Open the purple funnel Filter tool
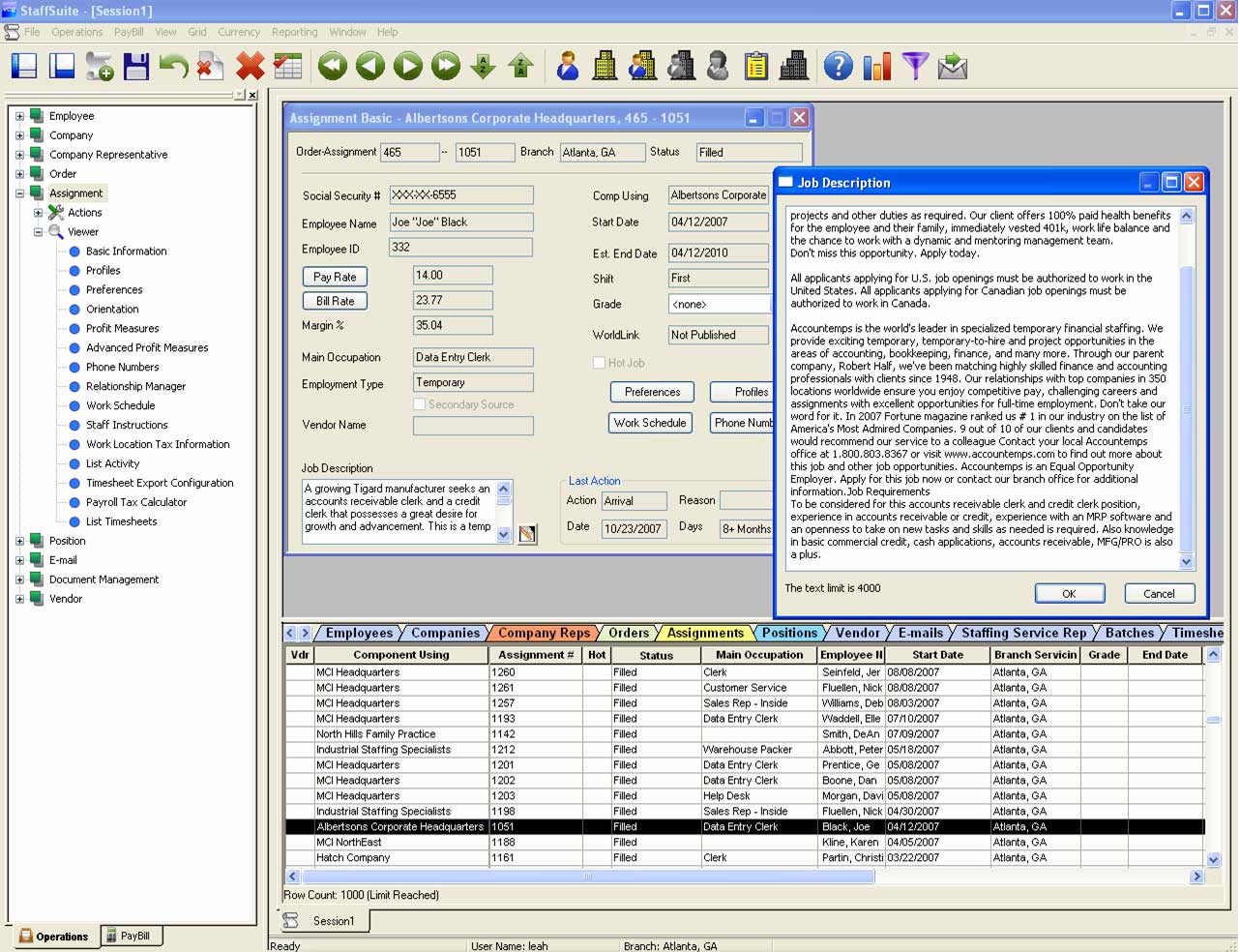The width and height of the screenshot is (1240, 952). [x=915, y=66]
